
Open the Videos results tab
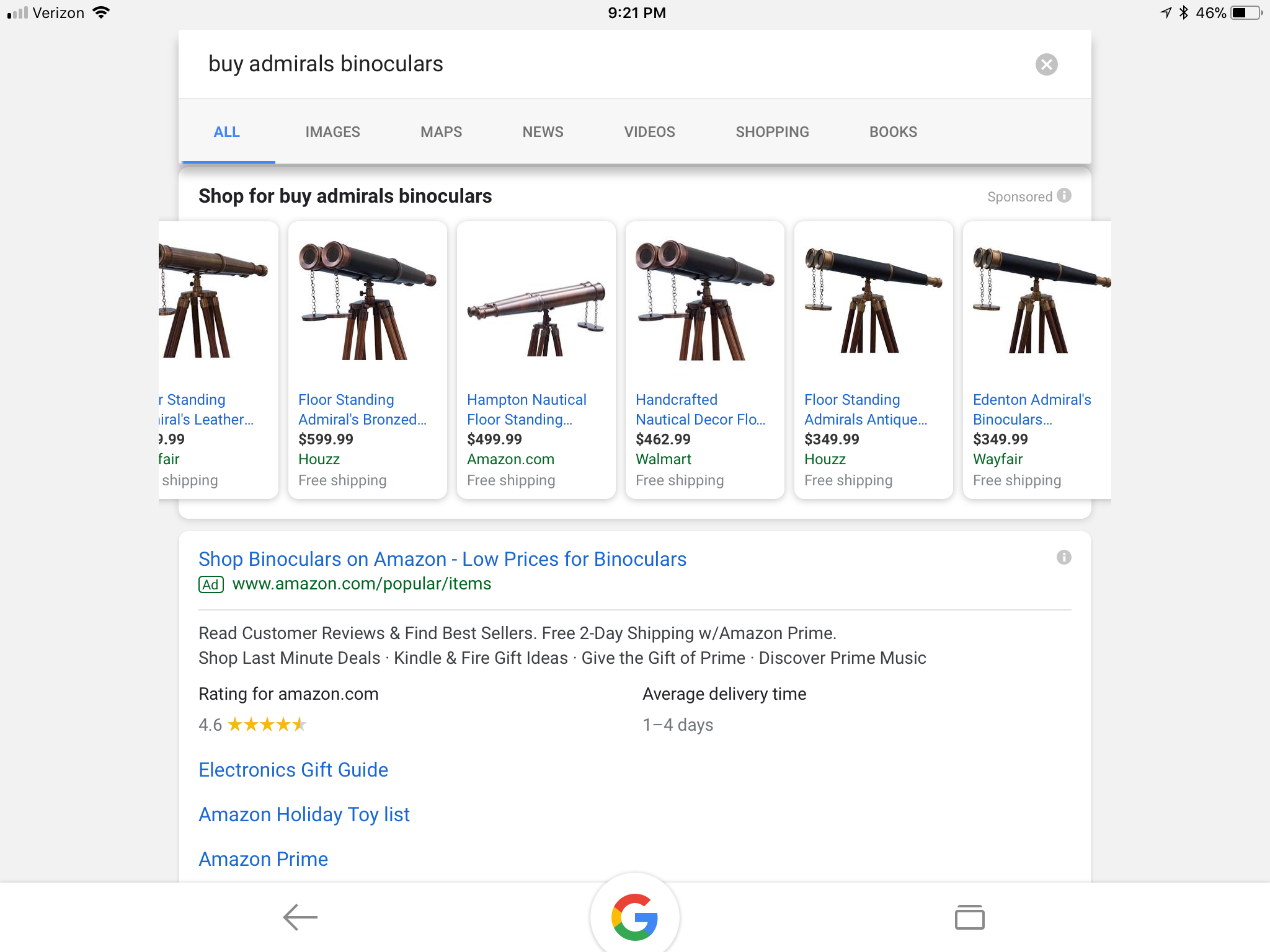point(649,132)
